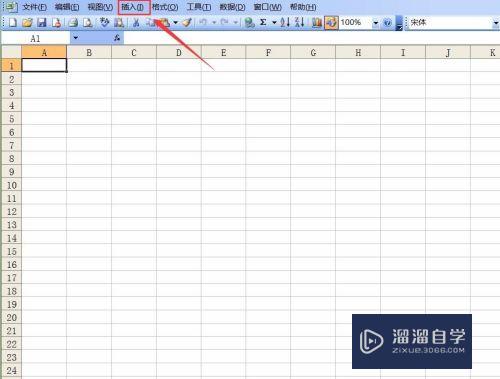Click the 100% zoom value field

pyautogui.click(x=356, y=23)
